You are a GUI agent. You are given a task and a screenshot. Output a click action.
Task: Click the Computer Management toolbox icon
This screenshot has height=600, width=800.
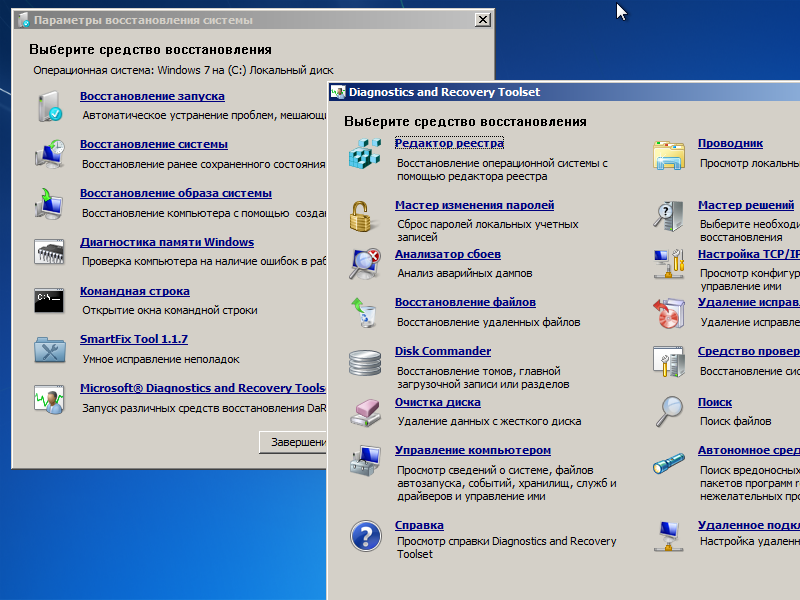pos(365,461)
